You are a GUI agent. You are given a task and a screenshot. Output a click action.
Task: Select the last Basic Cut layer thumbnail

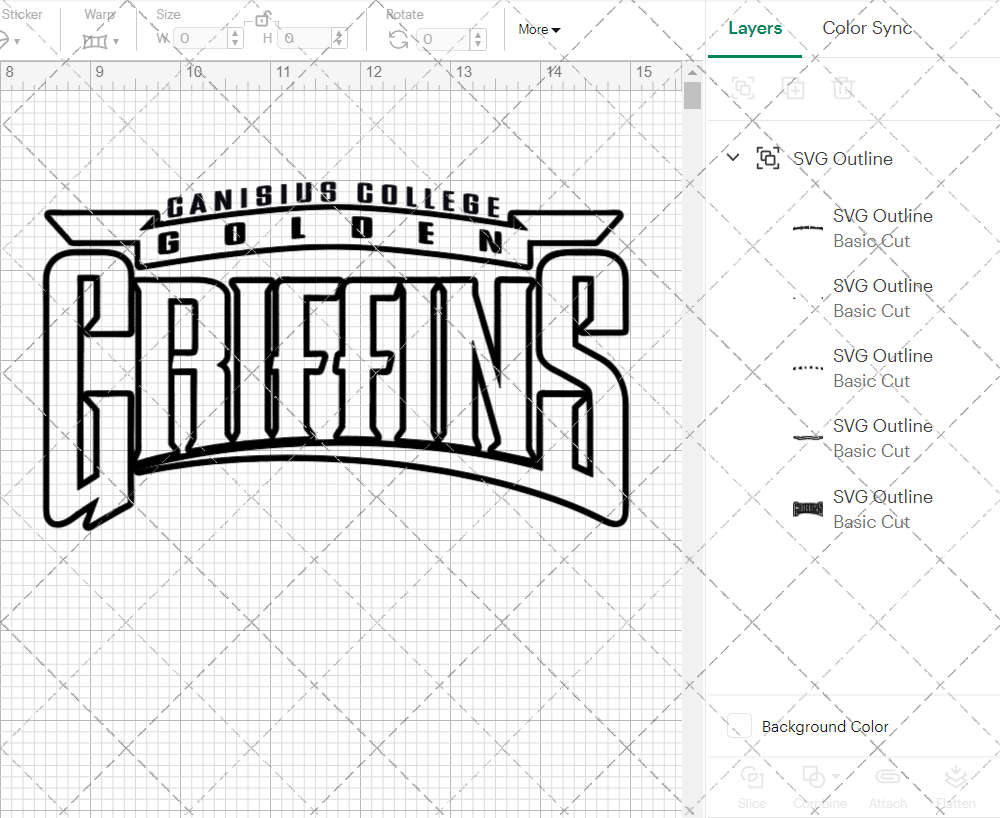(808, 509)
